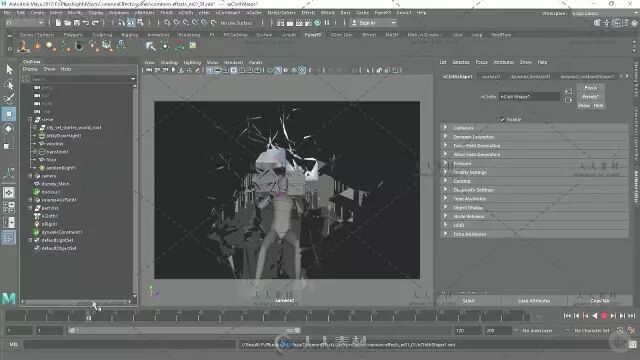Screen dimensions: 640x360
Task: Click the hammer shelf icon
Action: [x=151, y=46]
